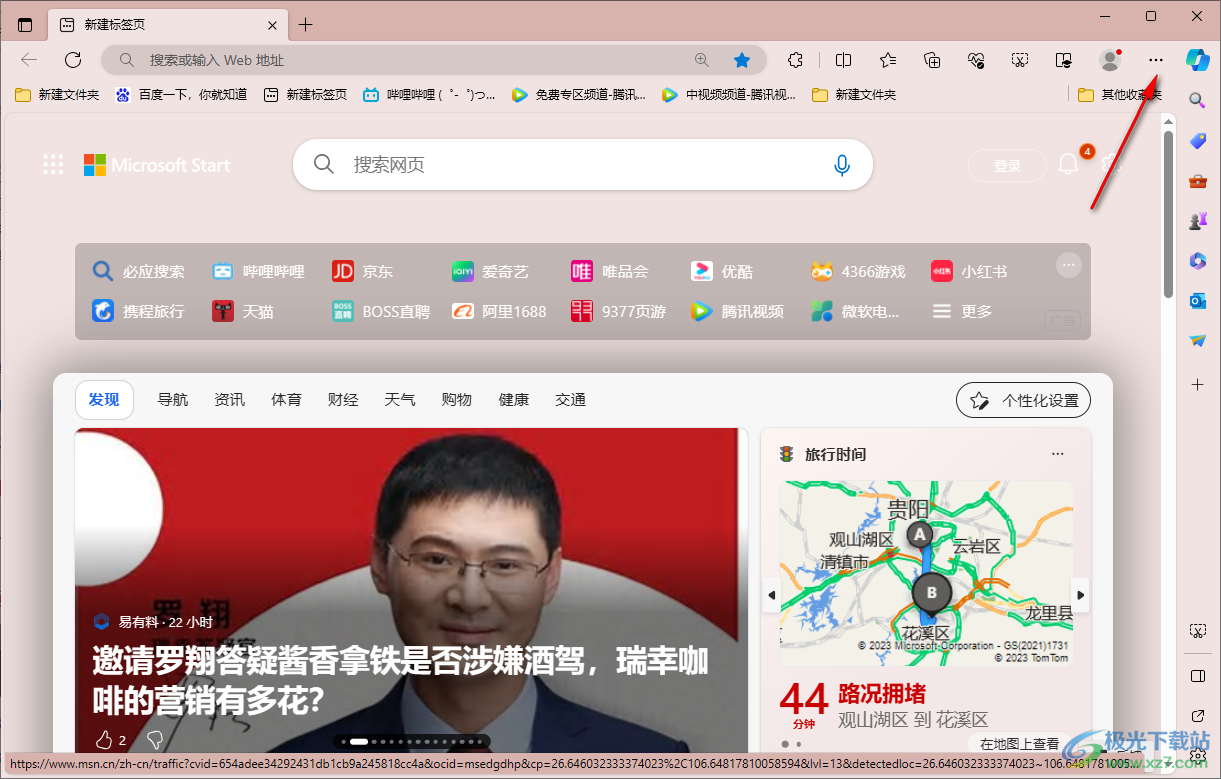
Task: Open the Extensions icon on the toolbar
Action: point(795,60)
